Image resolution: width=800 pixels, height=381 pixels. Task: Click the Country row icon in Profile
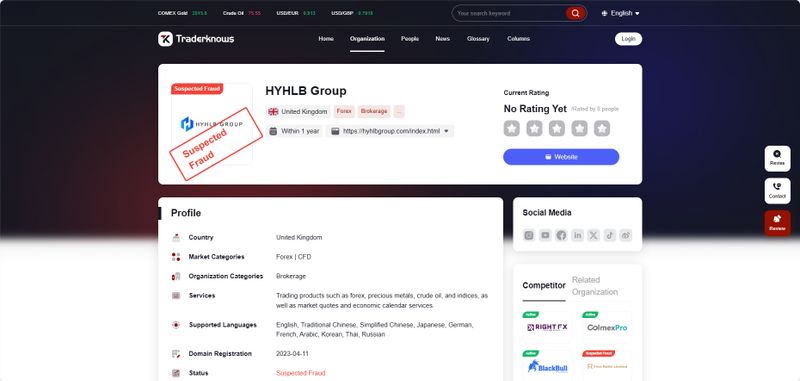(176, 238)
